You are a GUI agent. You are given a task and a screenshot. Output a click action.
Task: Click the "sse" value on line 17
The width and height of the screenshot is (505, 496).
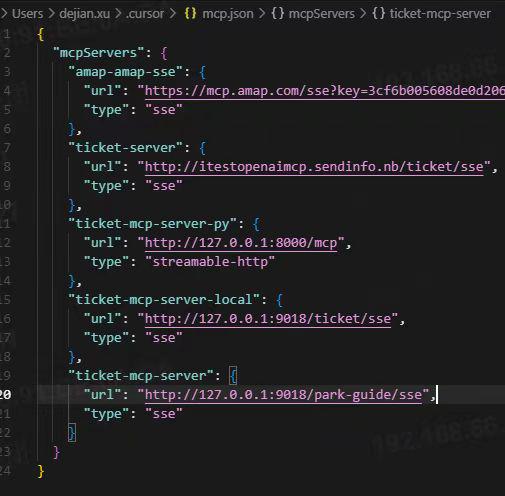point(164,338)
